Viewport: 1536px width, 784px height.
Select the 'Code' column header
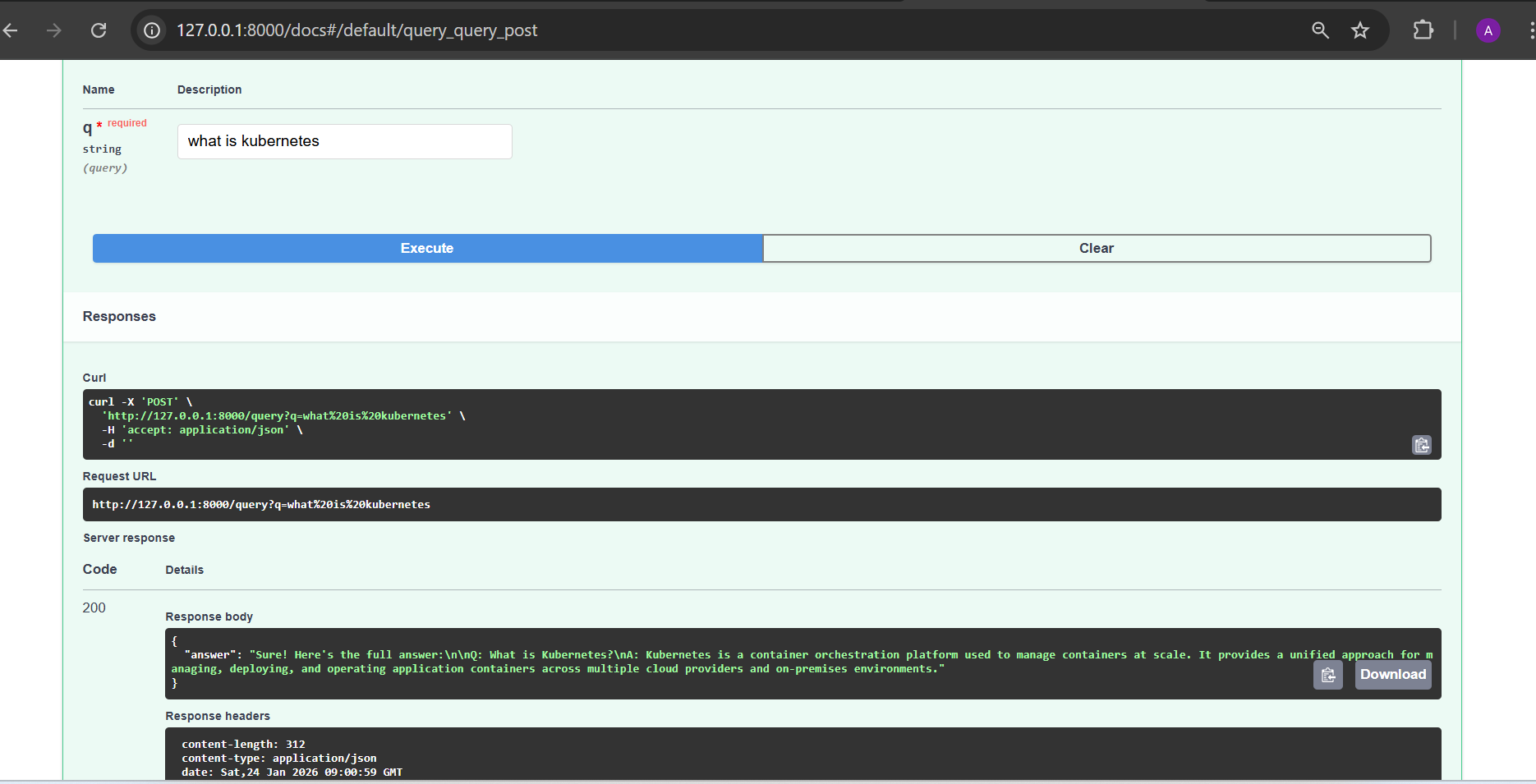pos(100,569)
